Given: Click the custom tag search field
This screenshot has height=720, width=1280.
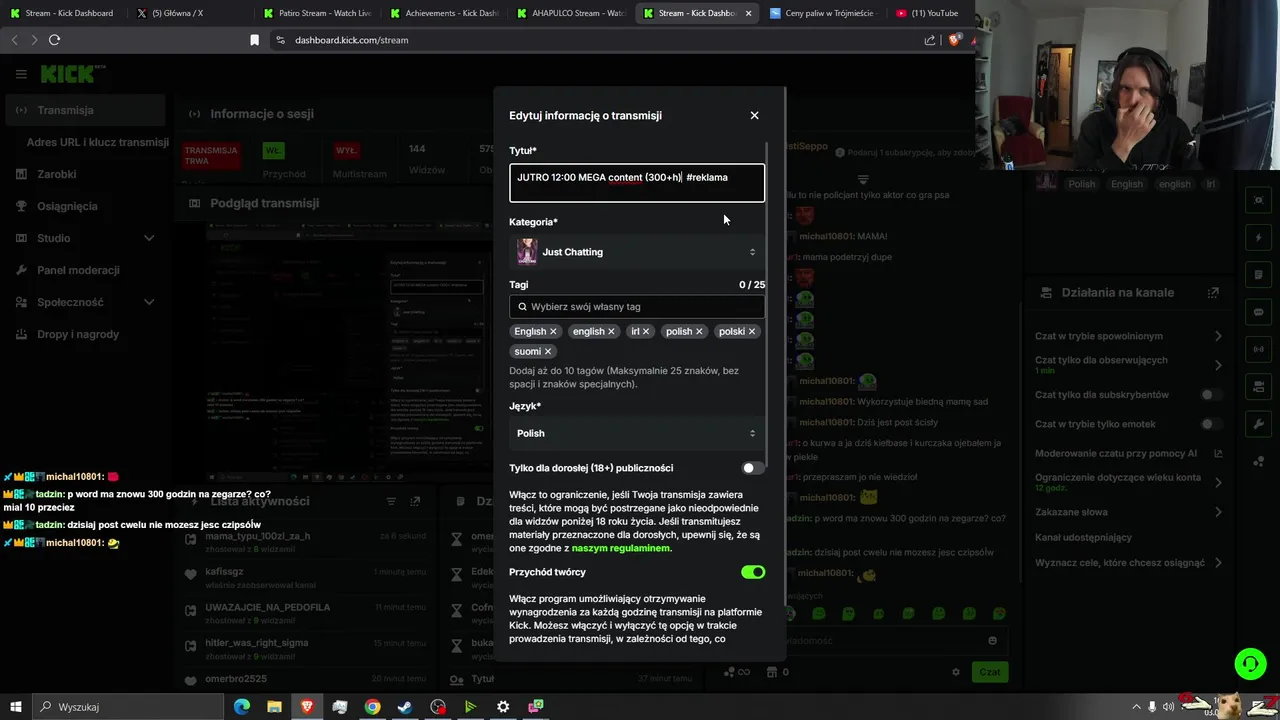Looking at the screenshot, I should pyautogui.click(x=637, y=307).
